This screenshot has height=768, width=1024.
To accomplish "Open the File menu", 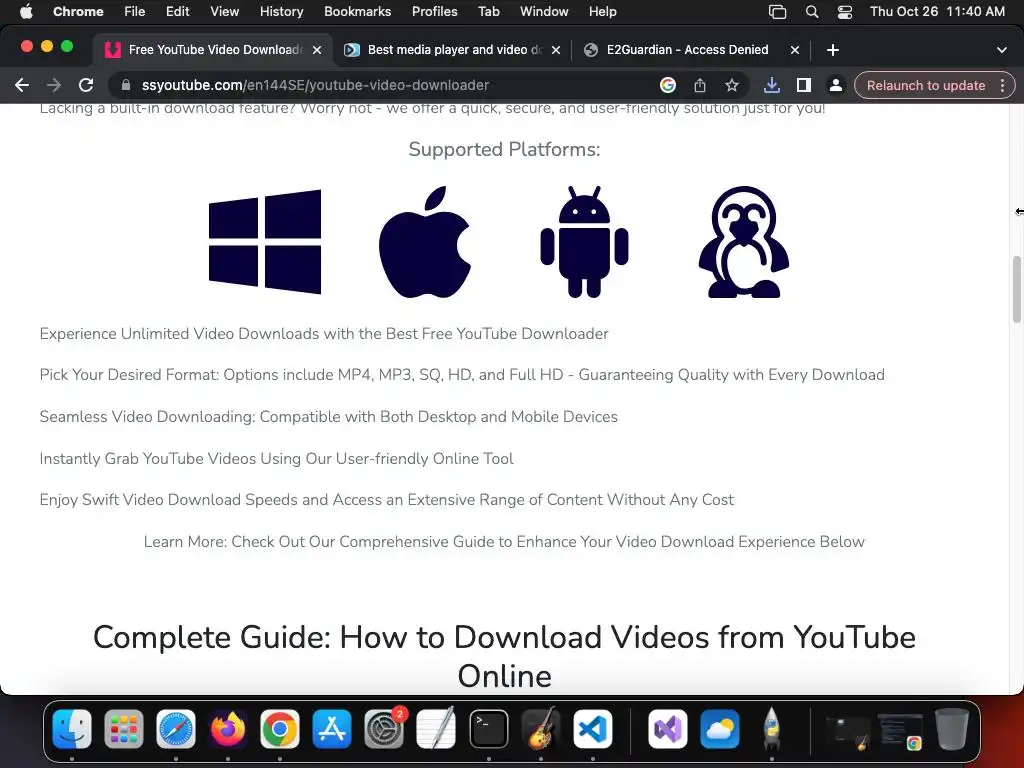I will (135, 11).
